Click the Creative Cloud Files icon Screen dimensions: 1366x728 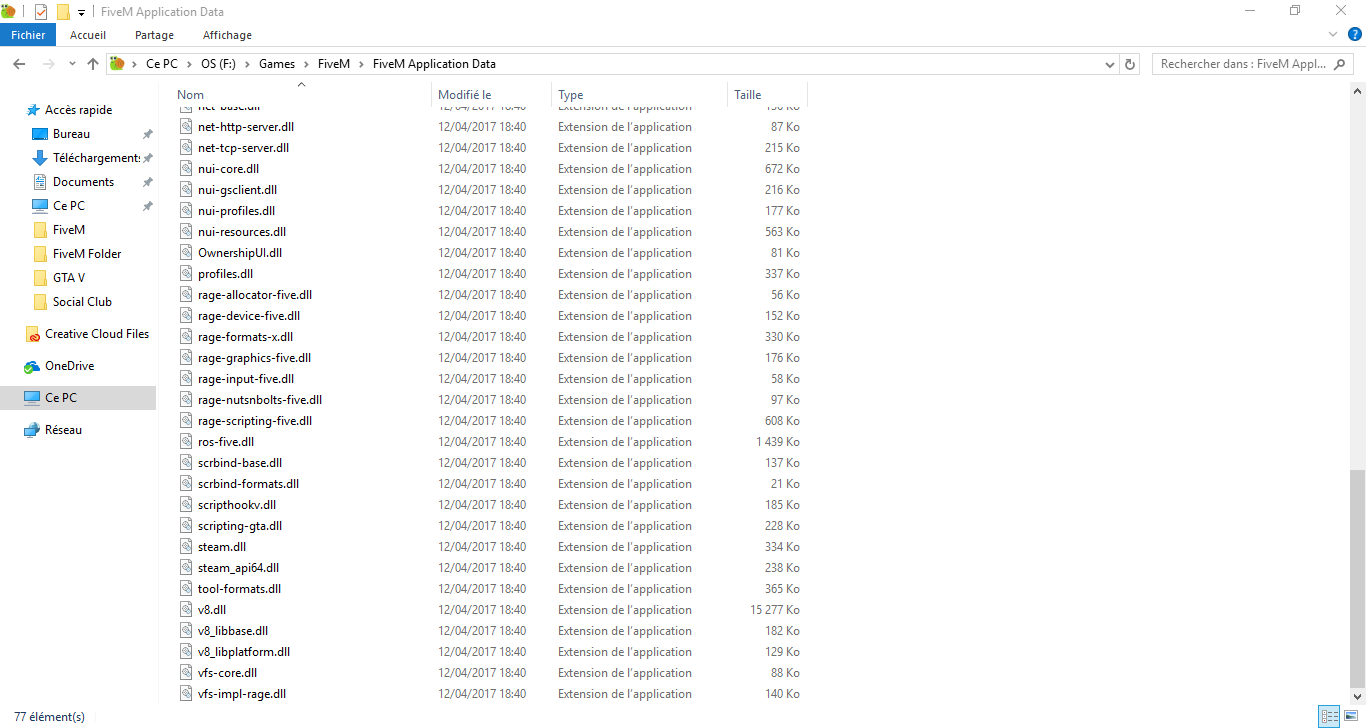(x=33, y=334)
